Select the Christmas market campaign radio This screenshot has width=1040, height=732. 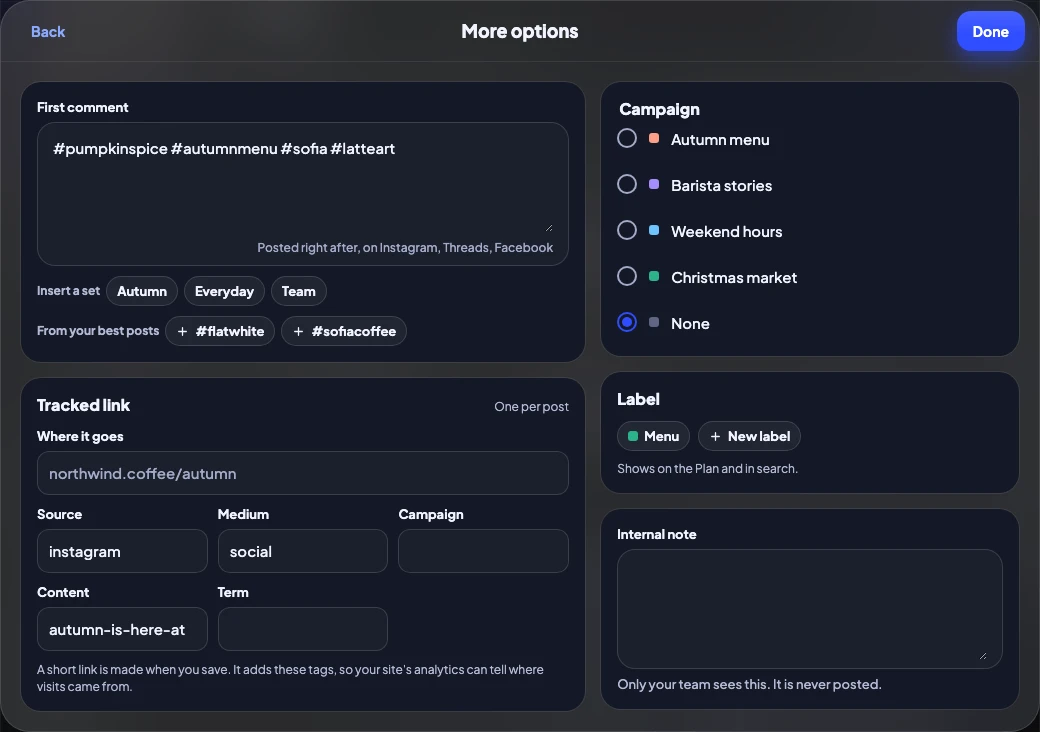(x=627, y=276)
